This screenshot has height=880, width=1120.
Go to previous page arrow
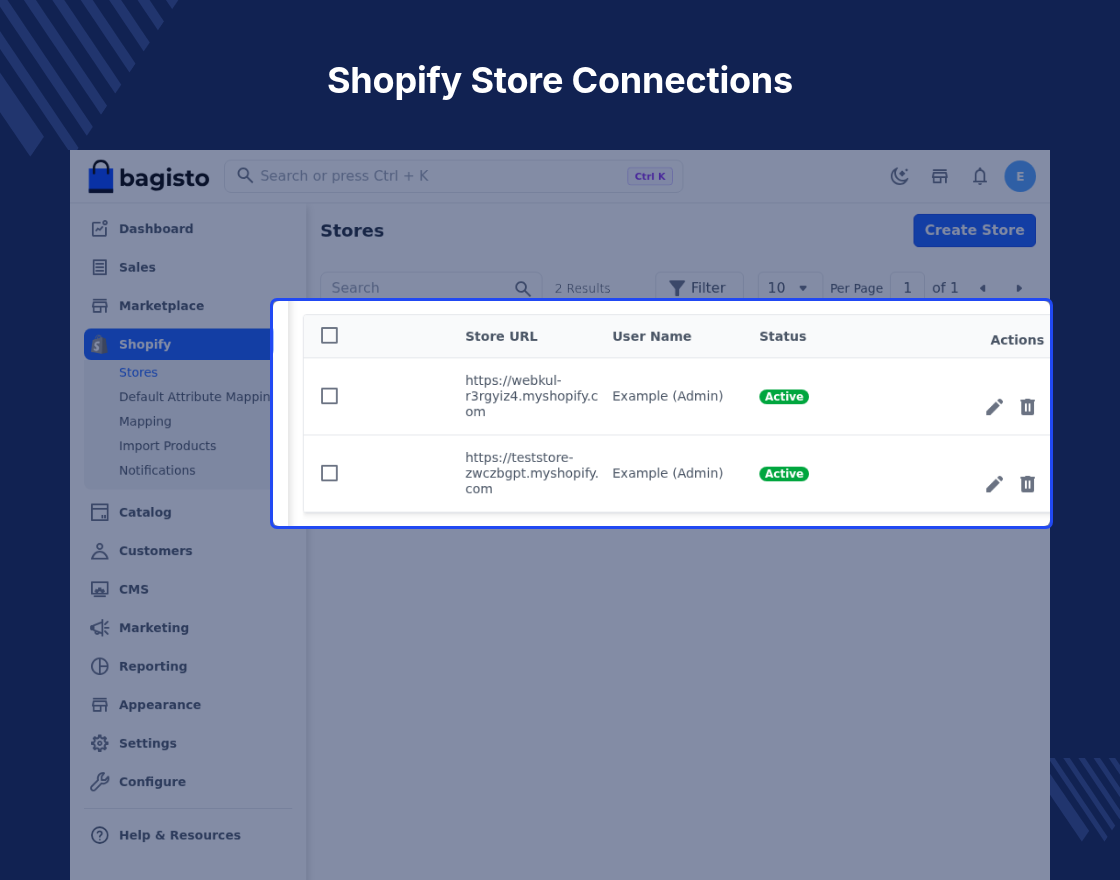pyautogui.click(x=982, y=288)
